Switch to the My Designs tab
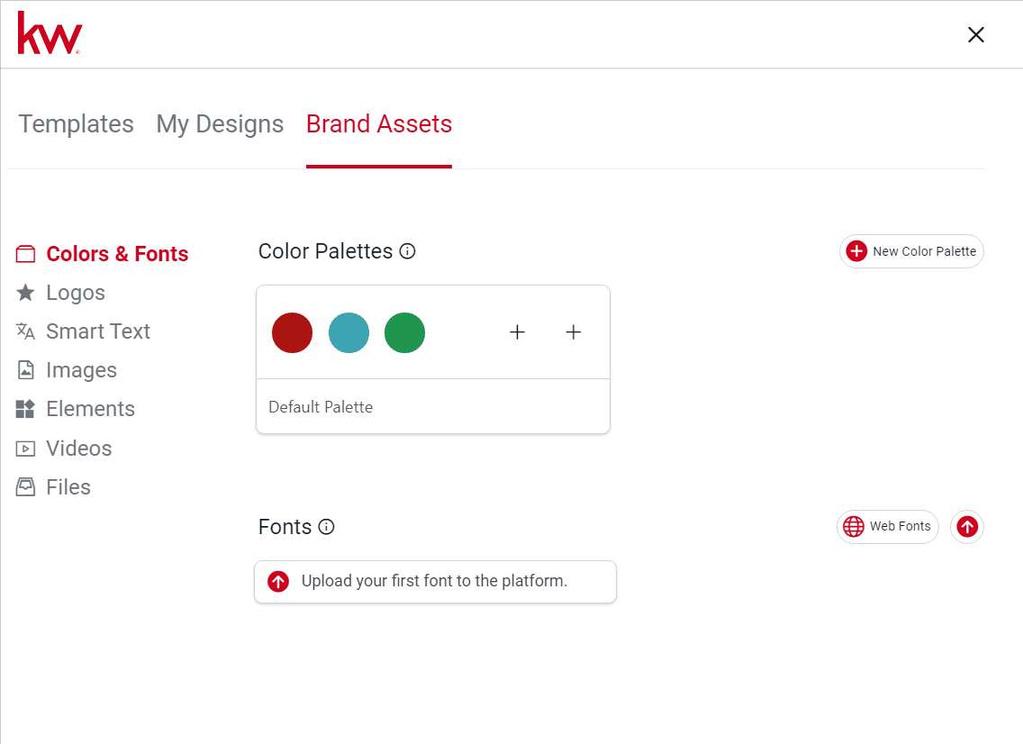 (x=220, y=124)
